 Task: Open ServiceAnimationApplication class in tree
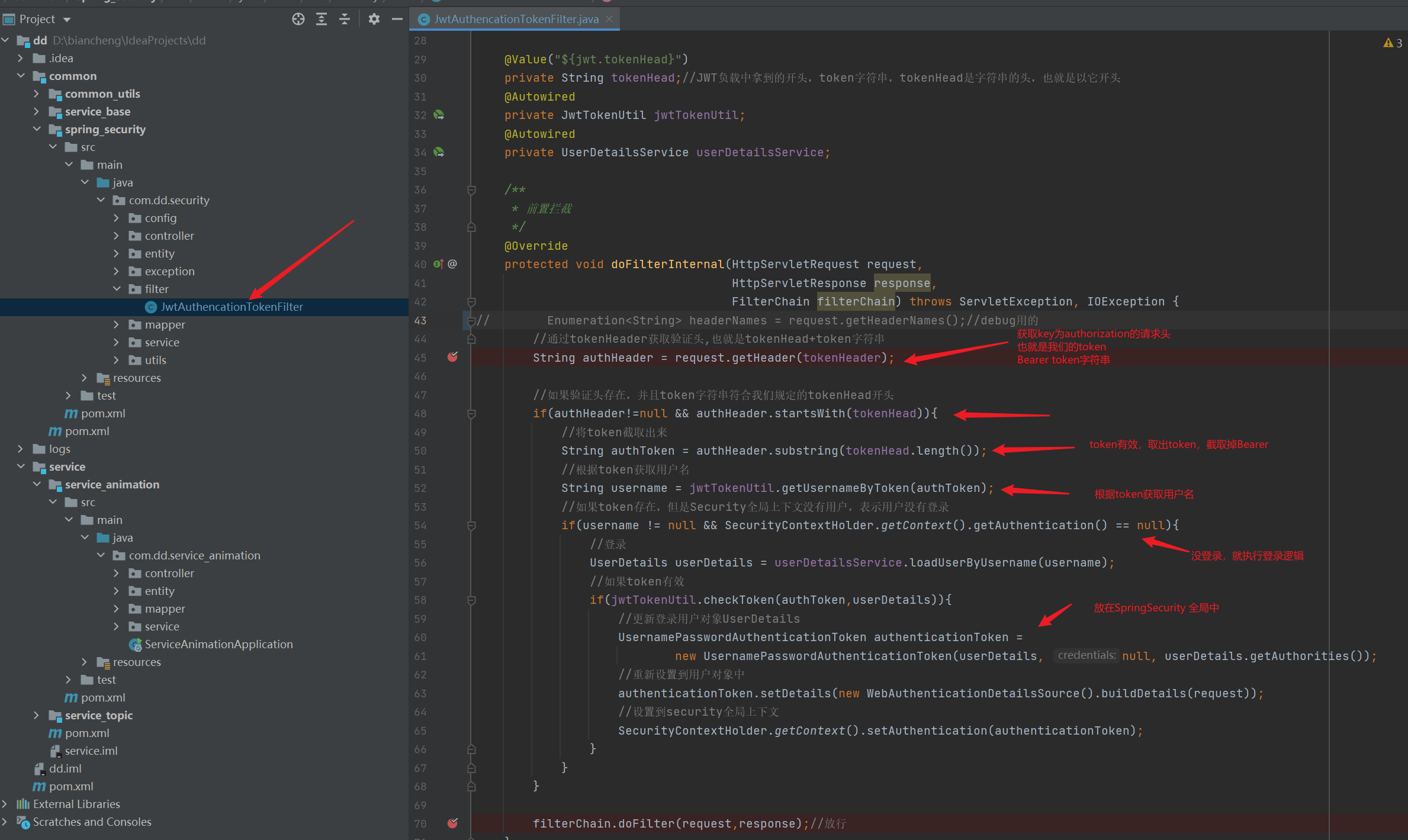[218, 644]
